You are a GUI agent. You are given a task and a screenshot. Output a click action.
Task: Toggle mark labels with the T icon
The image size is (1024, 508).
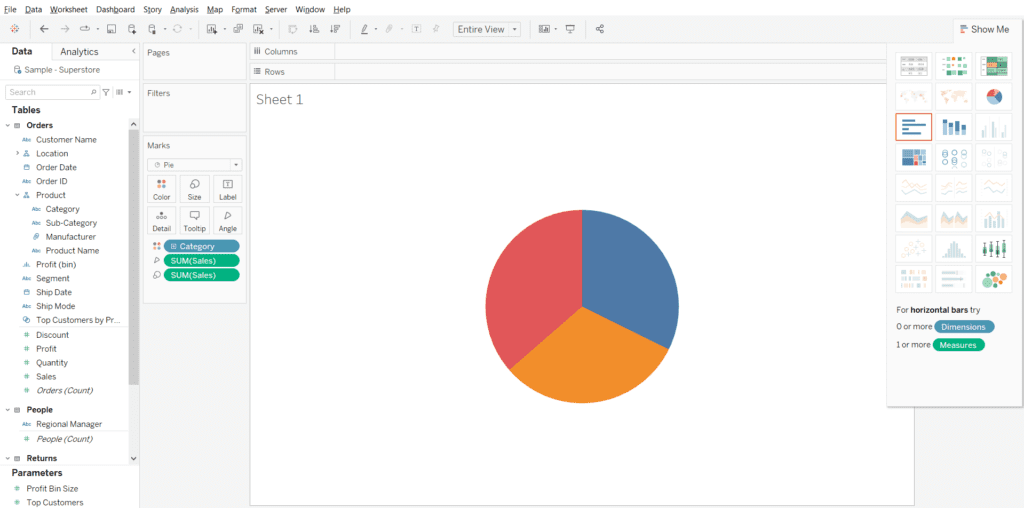pyautogui.click(x=416, y=29)
